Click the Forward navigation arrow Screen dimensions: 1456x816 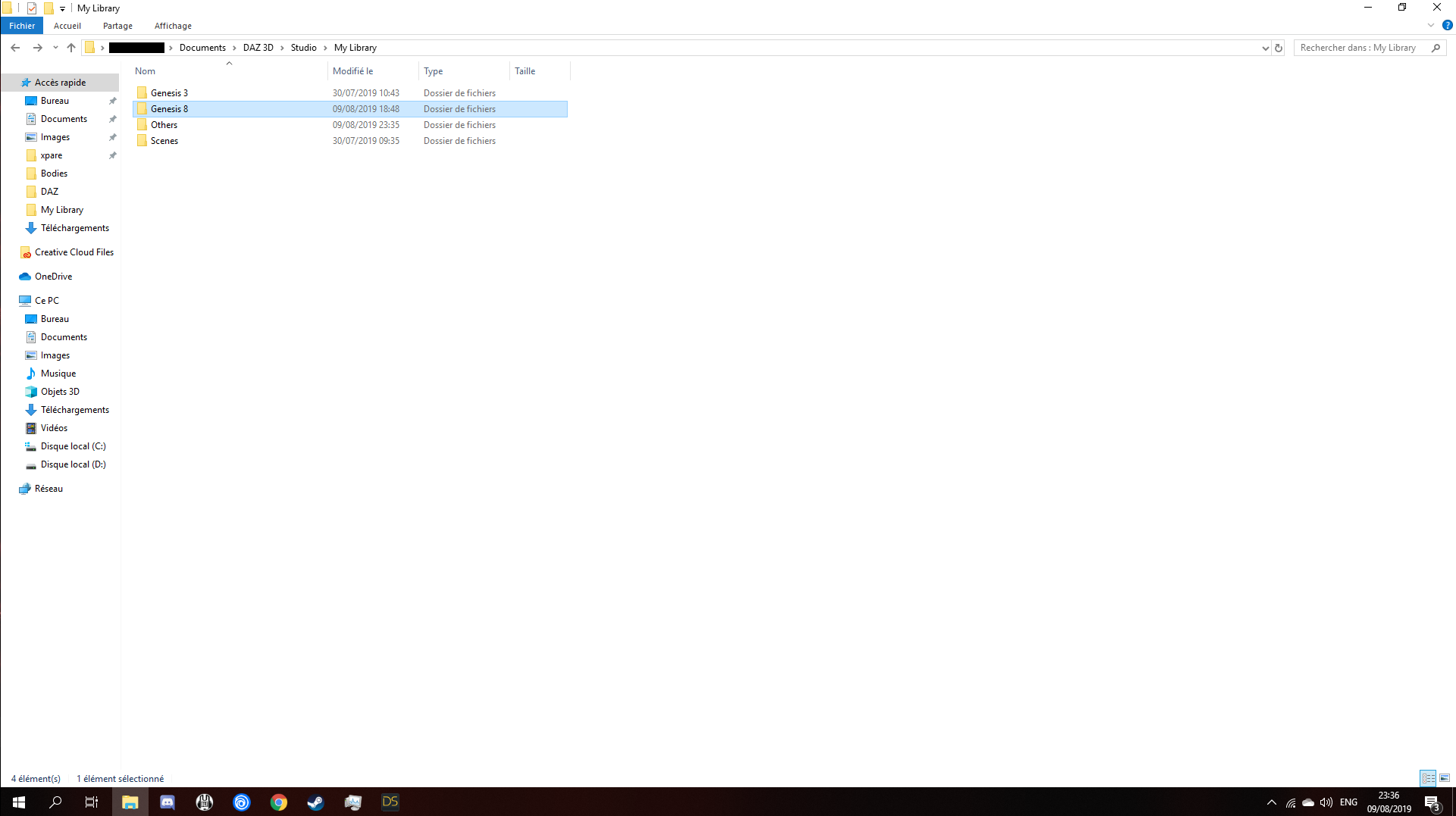coord(37,48)
